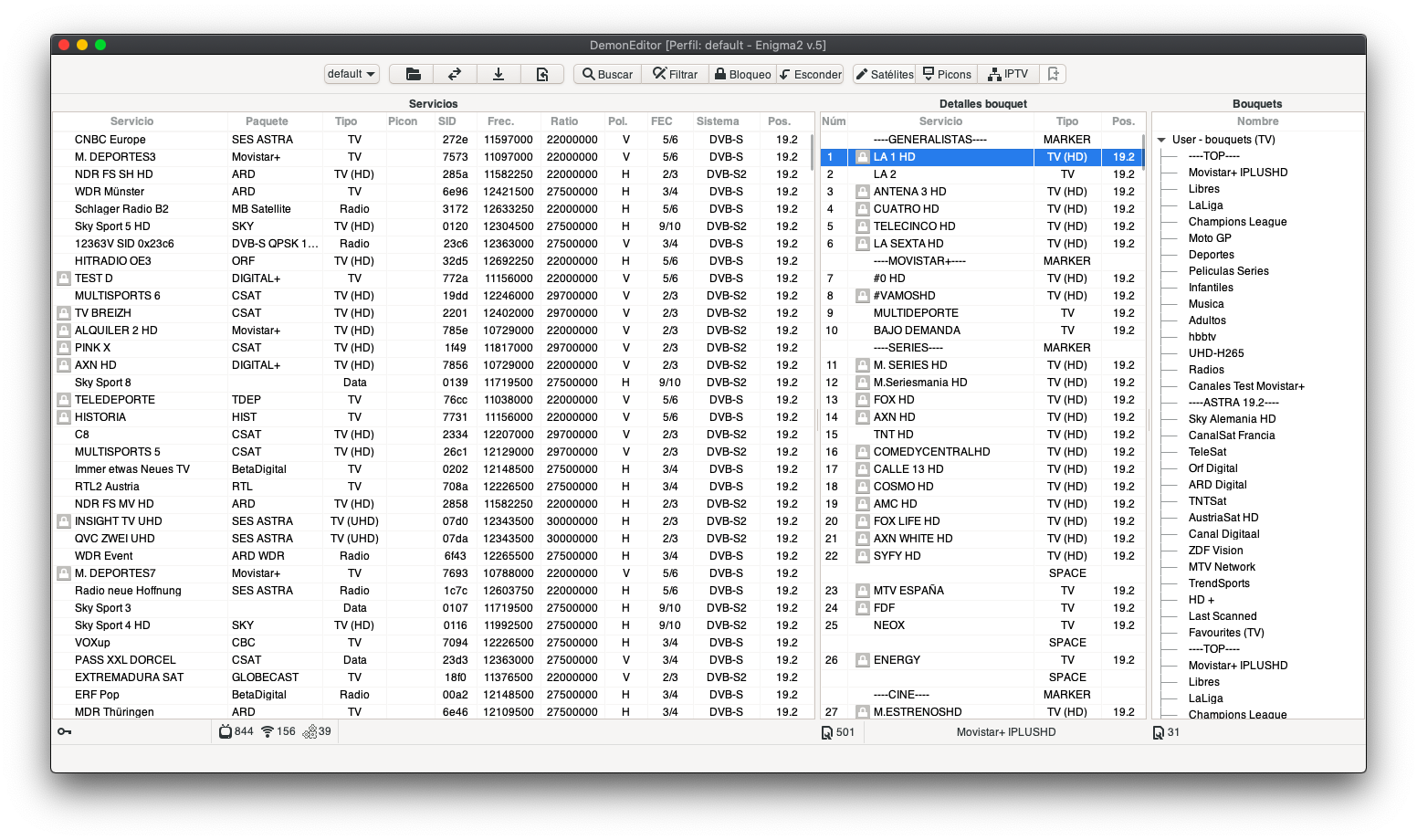The image size is (1417, 840).
Task: Click the file import icon beside download
Action: pos(542,74)
